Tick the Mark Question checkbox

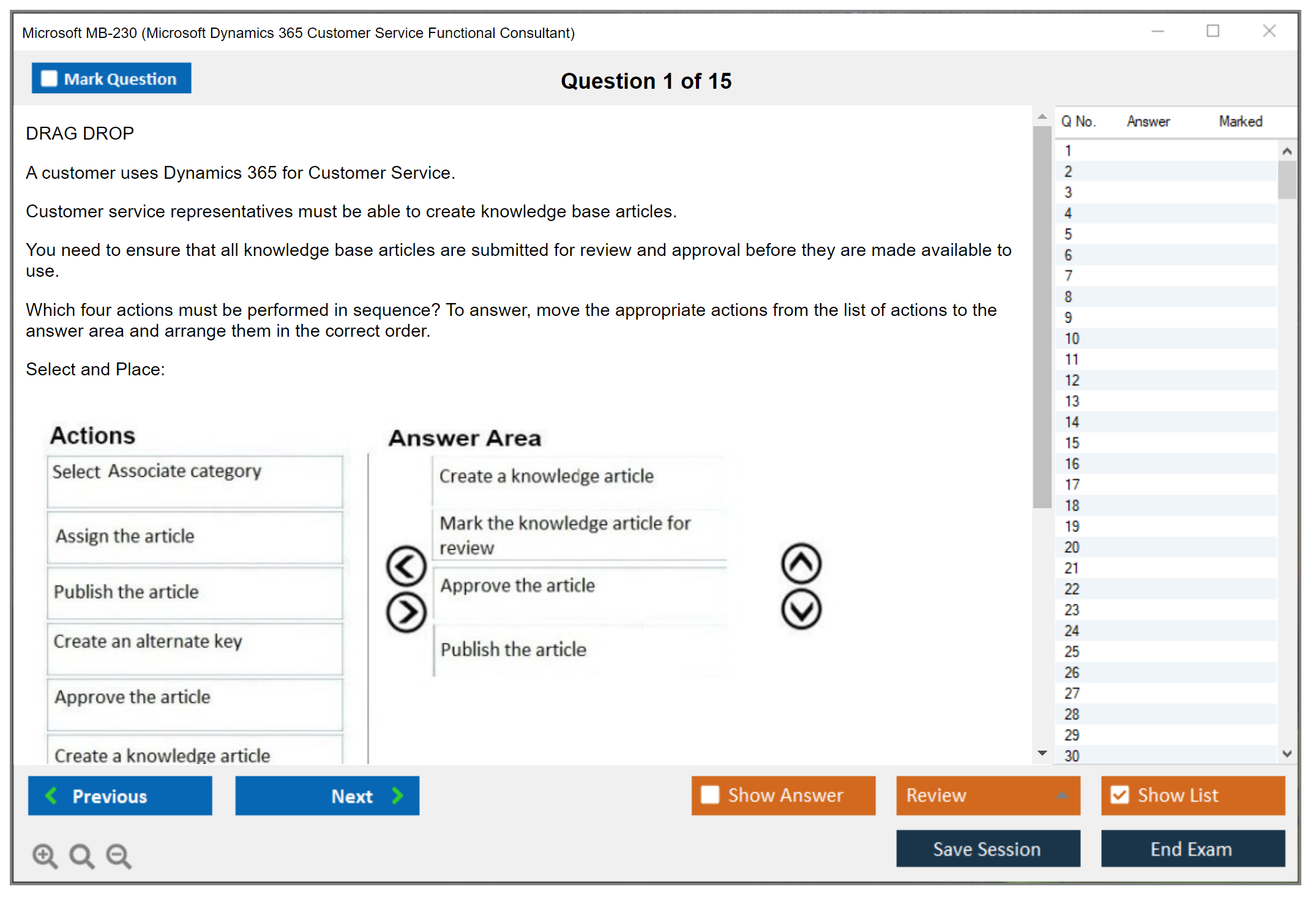click(x=49, y=79)
